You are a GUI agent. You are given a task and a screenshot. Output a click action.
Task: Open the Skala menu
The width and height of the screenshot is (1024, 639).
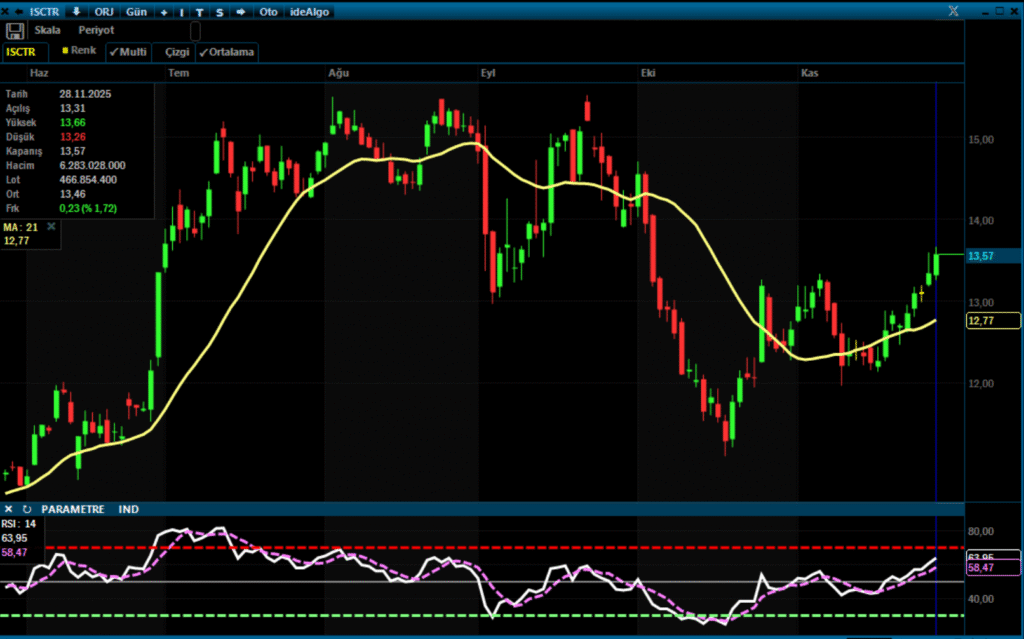click(47, 30)
